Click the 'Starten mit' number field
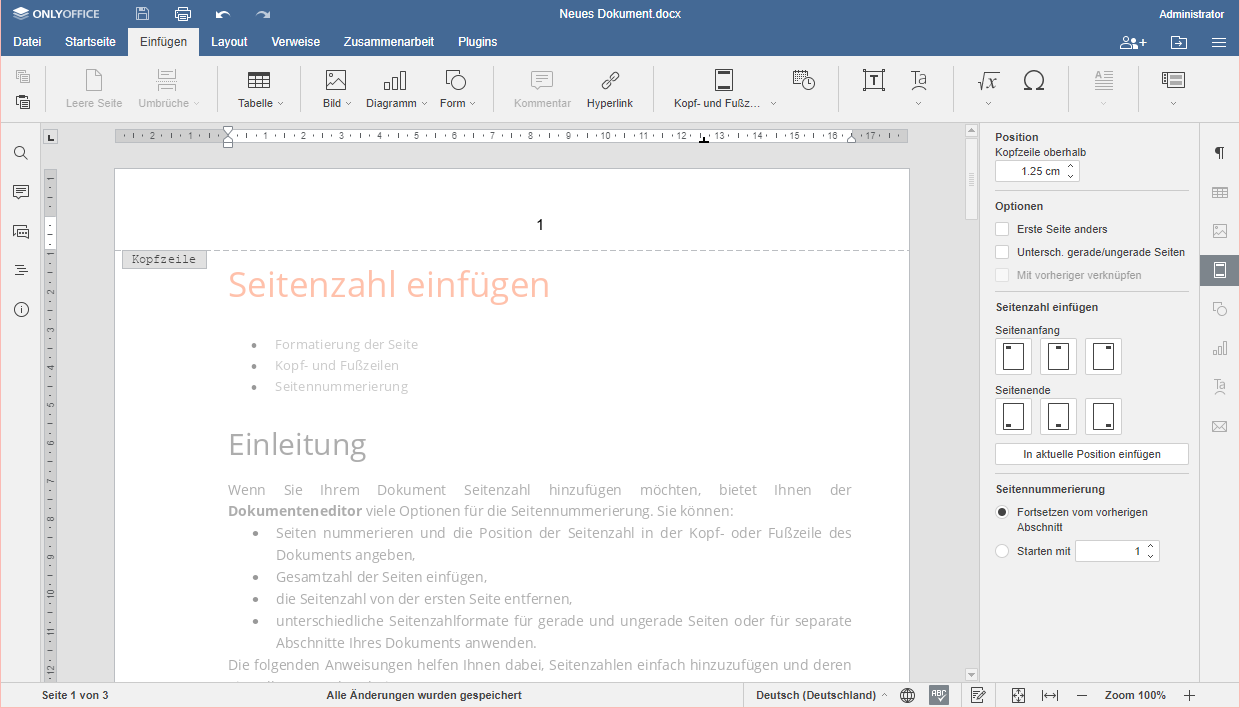Viewport: 1240px width, 708px height. click(1117, 551)
